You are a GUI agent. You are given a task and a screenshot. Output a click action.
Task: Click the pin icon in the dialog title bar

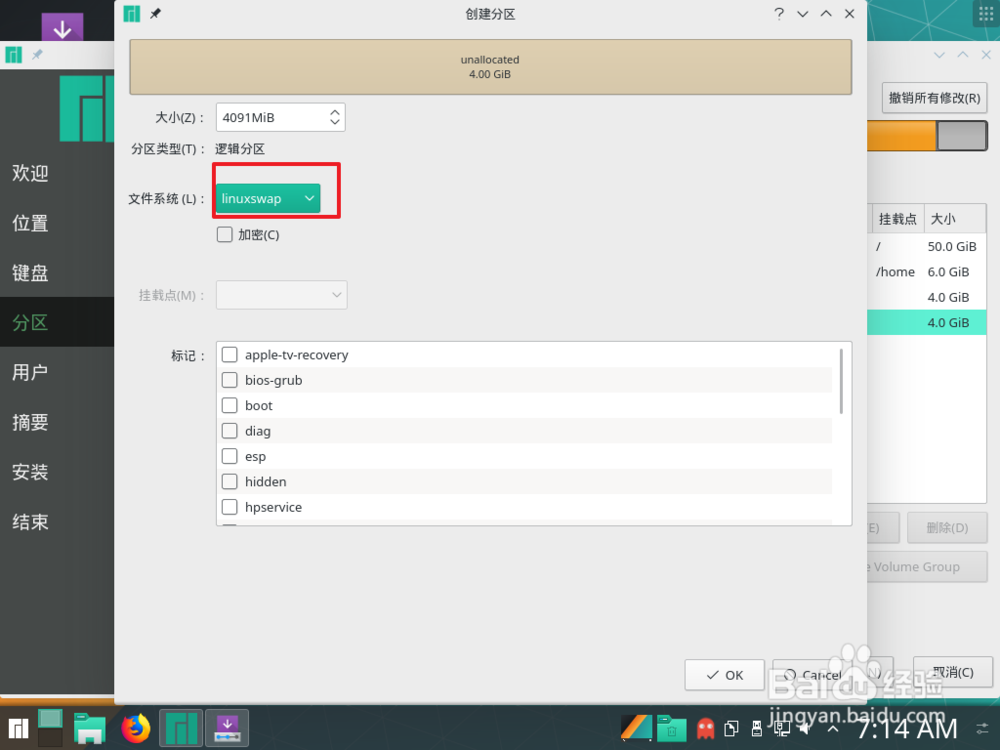[155, 13]
